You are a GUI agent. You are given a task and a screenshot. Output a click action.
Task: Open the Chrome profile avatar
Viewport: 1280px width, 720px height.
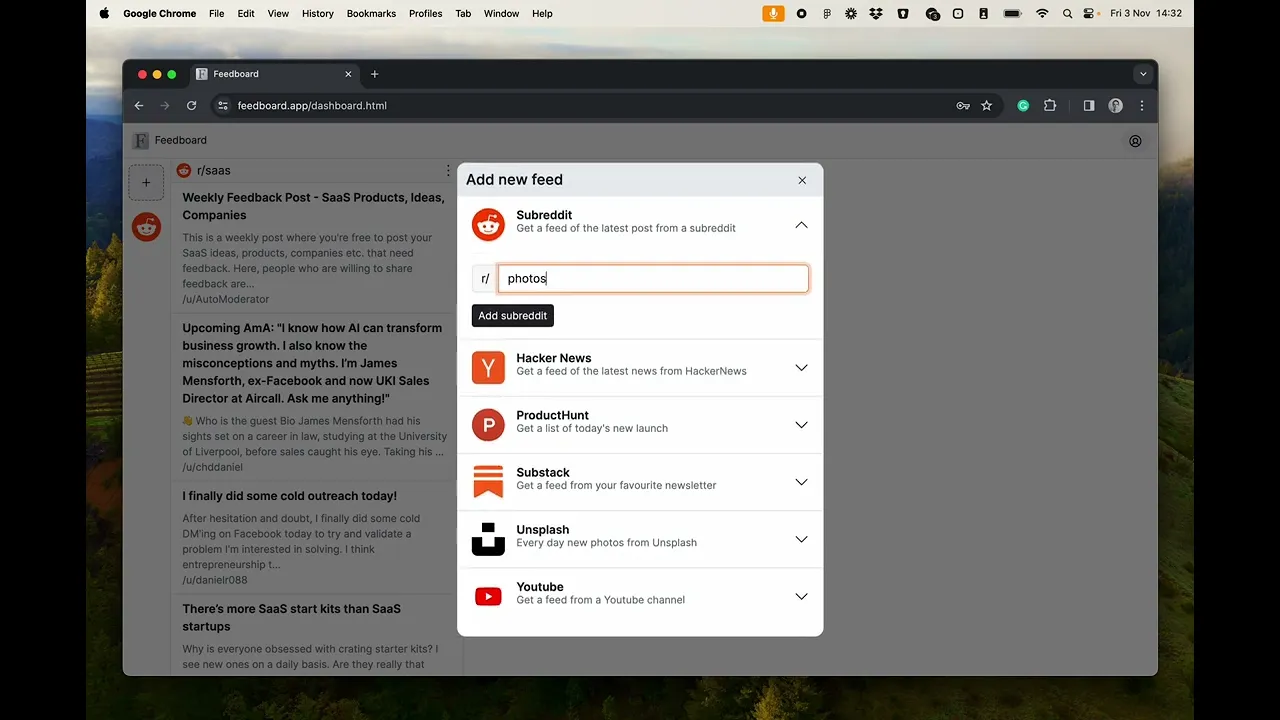[1115, 105]
